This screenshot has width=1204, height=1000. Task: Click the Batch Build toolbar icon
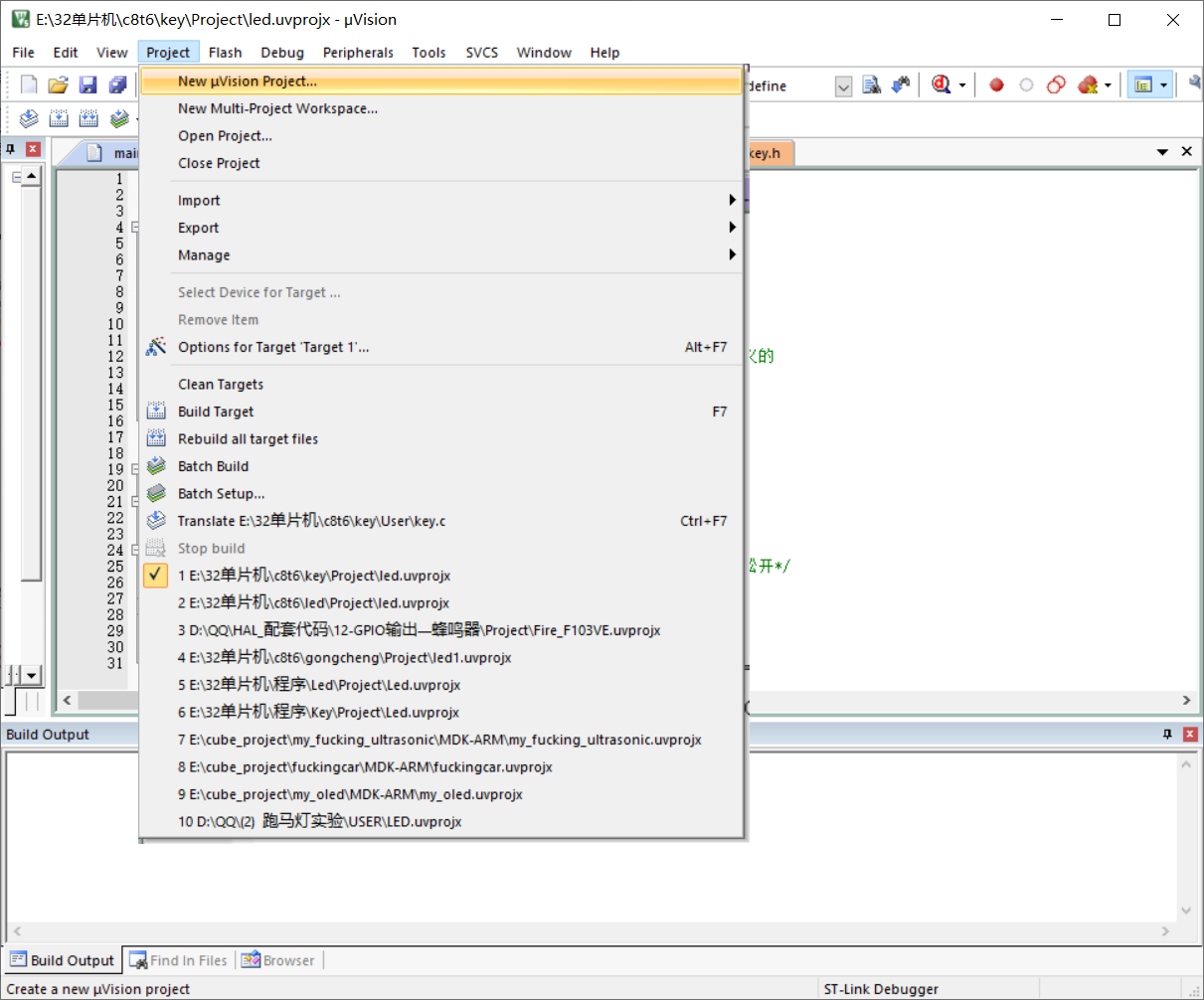[x=119, y=119]
